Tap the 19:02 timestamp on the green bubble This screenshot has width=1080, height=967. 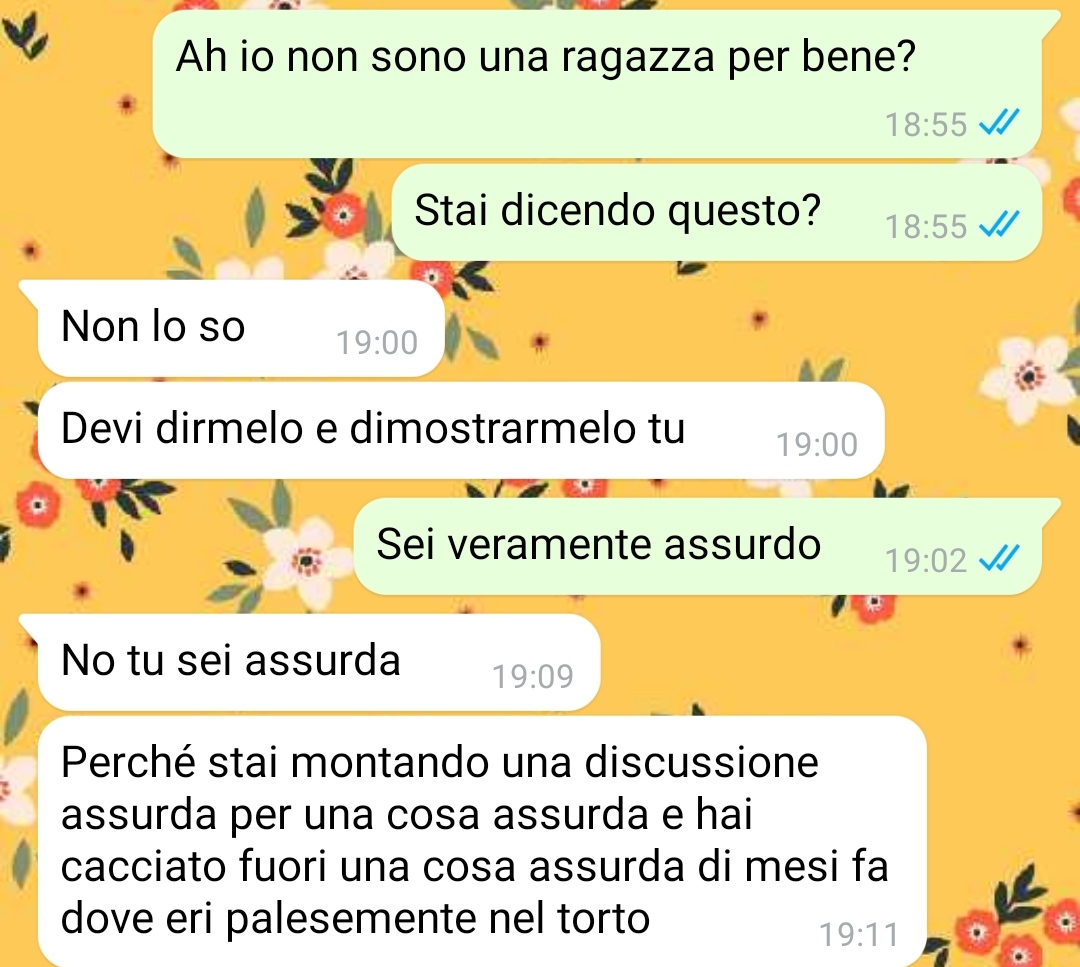point(926,560)
